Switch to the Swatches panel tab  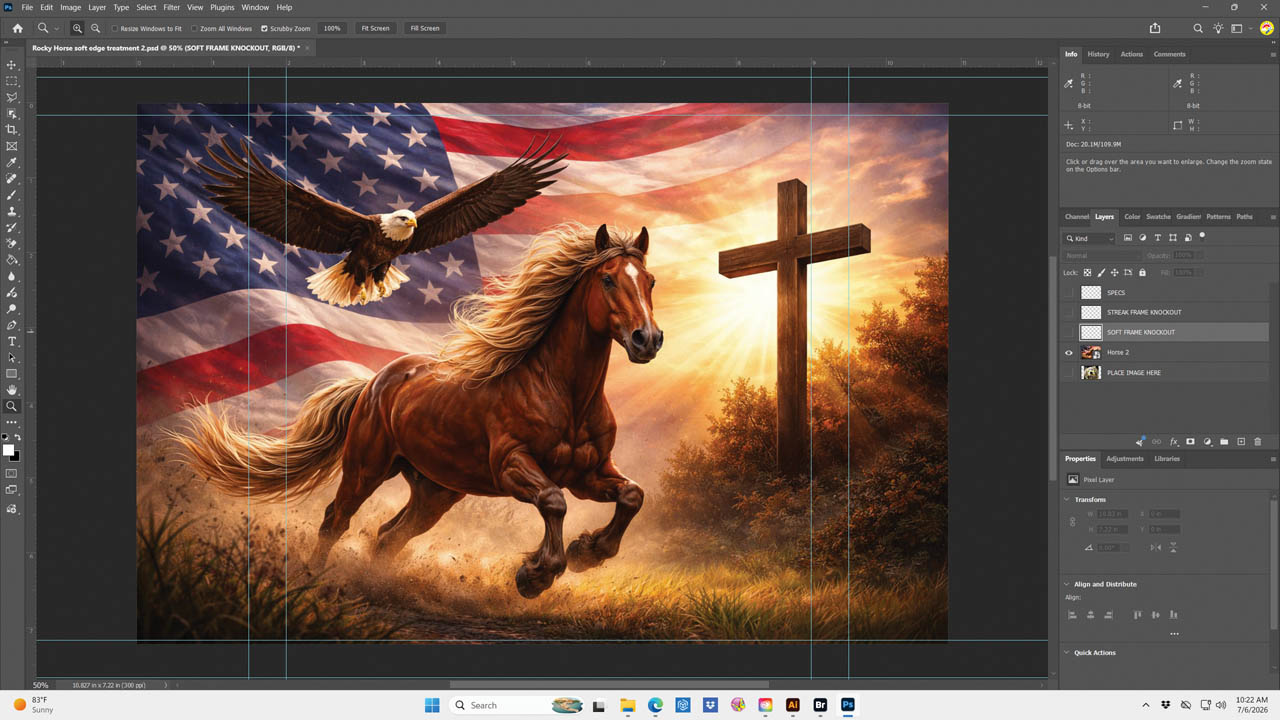(x=1158, y=216)
